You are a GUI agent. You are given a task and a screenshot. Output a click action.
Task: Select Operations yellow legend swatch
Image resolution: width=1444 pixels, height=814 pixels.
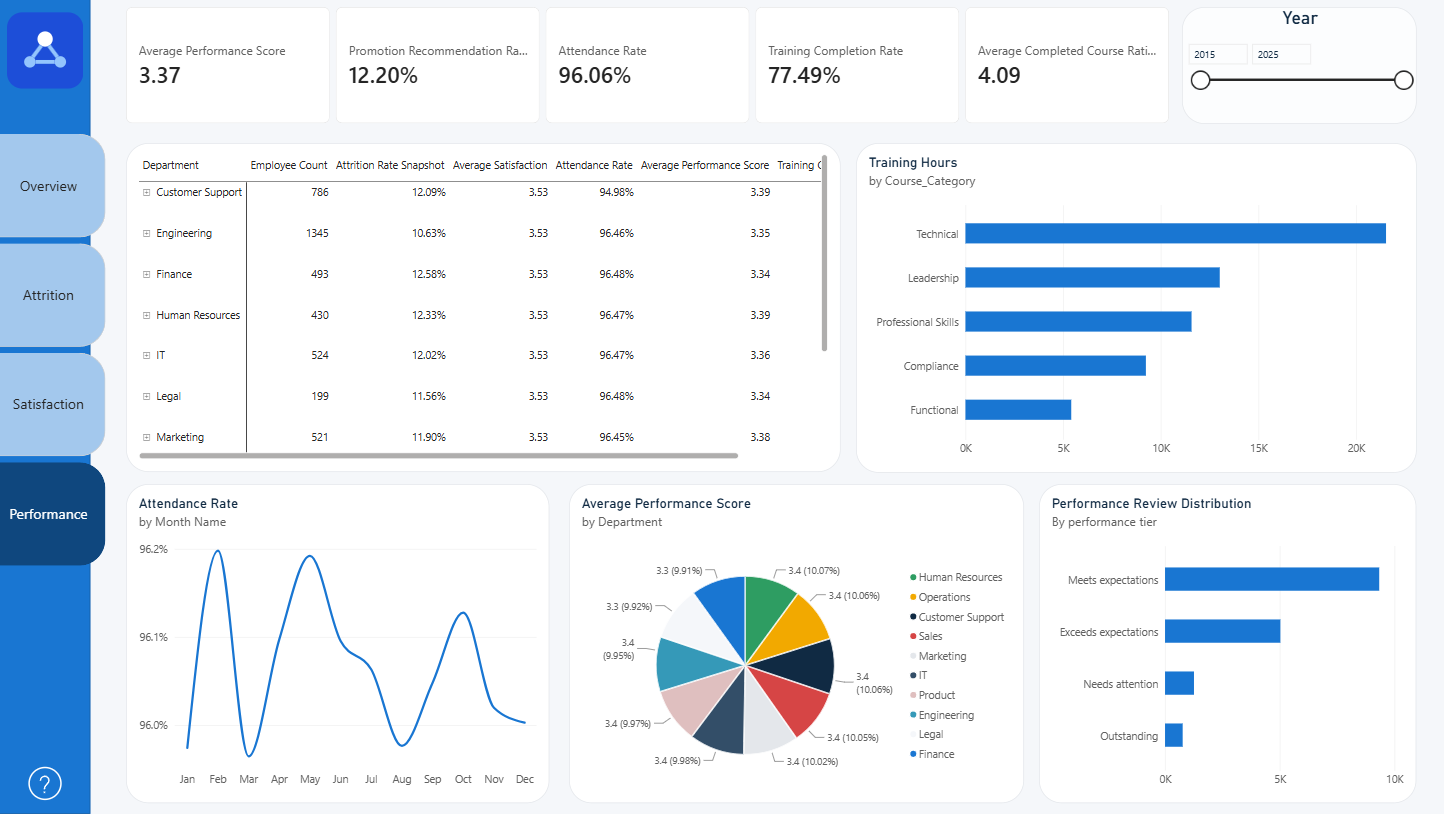pyautogui.click(x=913, y=597)
